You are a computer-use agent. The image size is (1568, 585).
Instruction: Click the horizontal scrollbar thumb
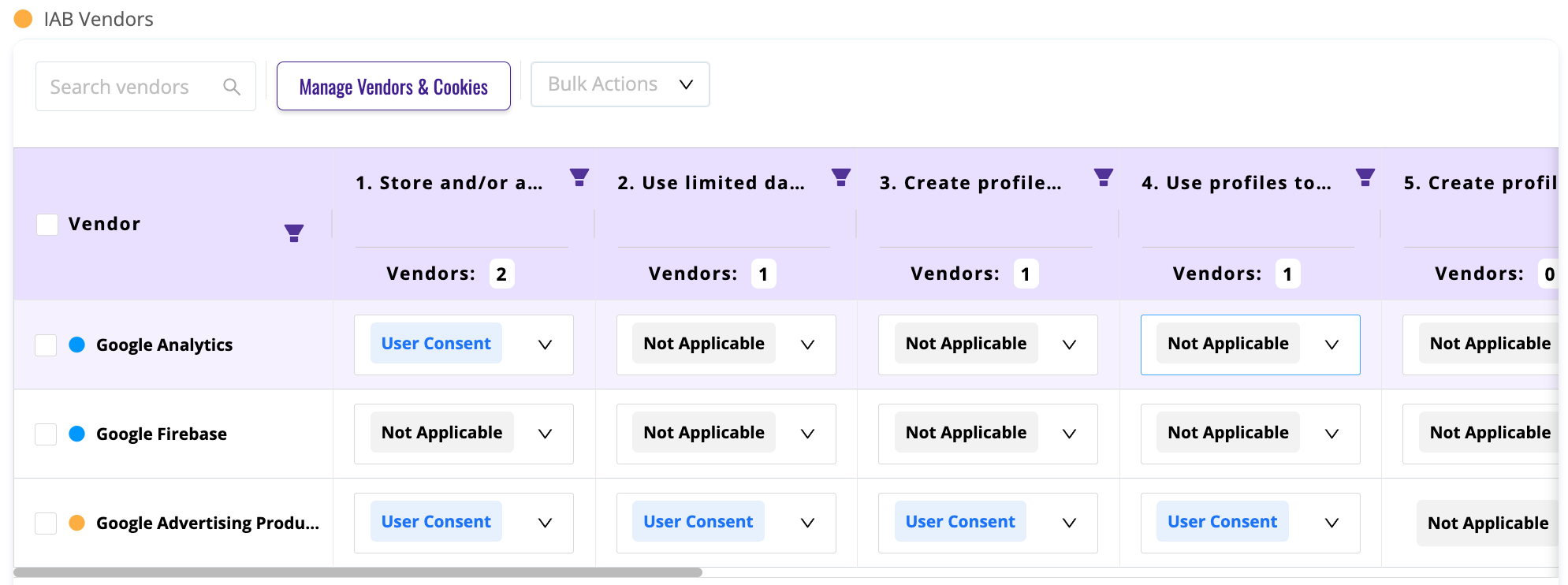tap(358, 572)
